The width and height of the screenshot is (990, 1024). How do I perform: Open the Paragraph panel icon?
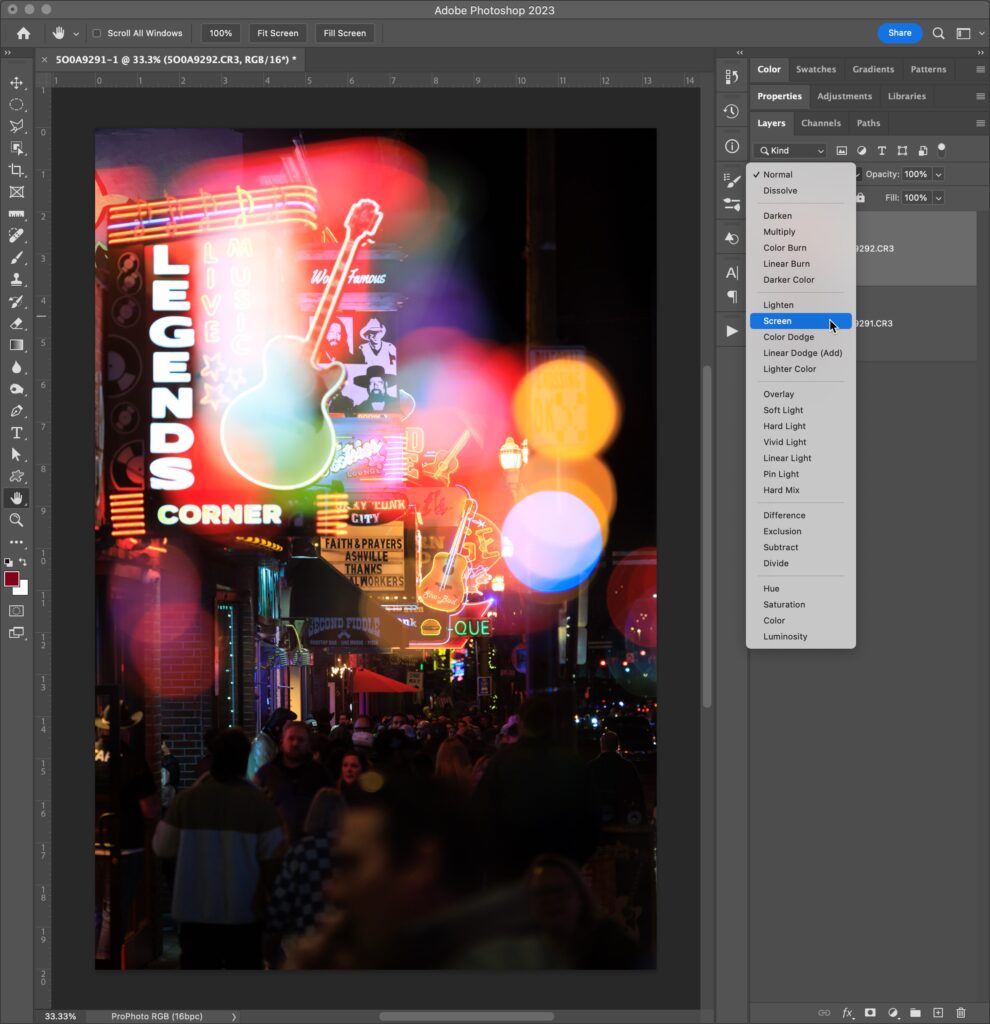tap(731, 296)
